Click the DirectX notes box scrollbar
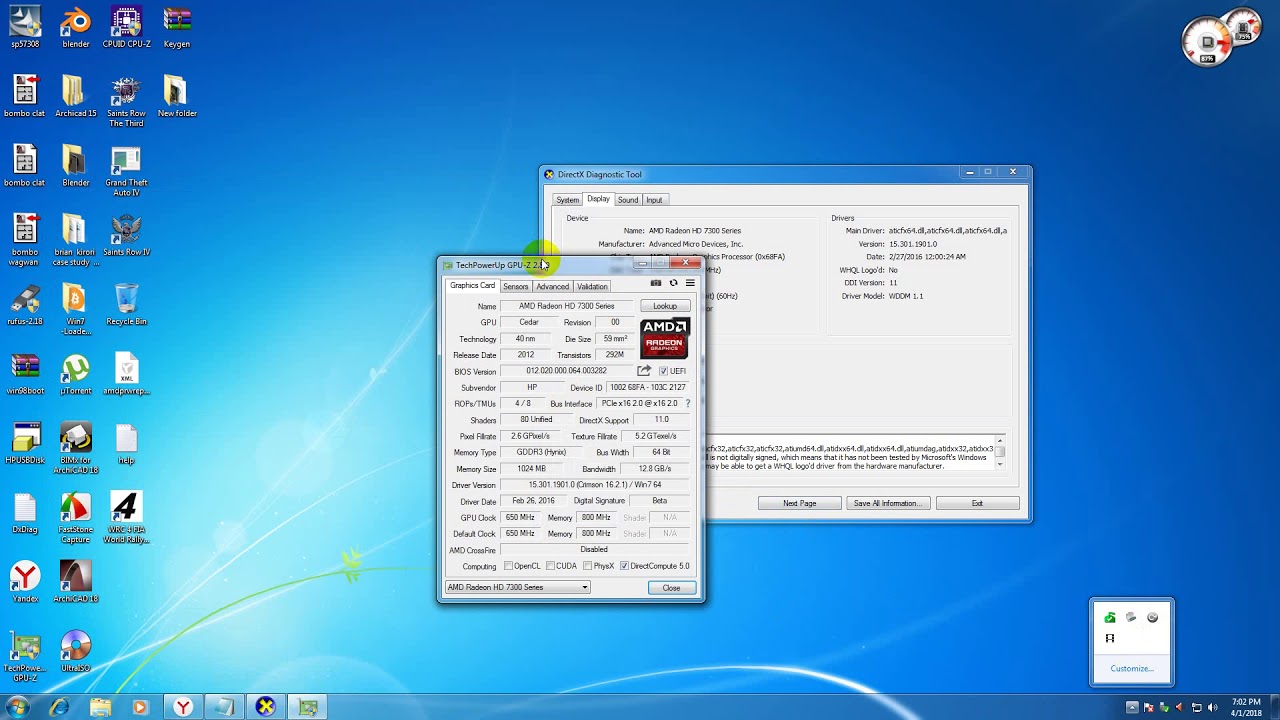Screen dimensions: 1280x720 tap(999, 452)
